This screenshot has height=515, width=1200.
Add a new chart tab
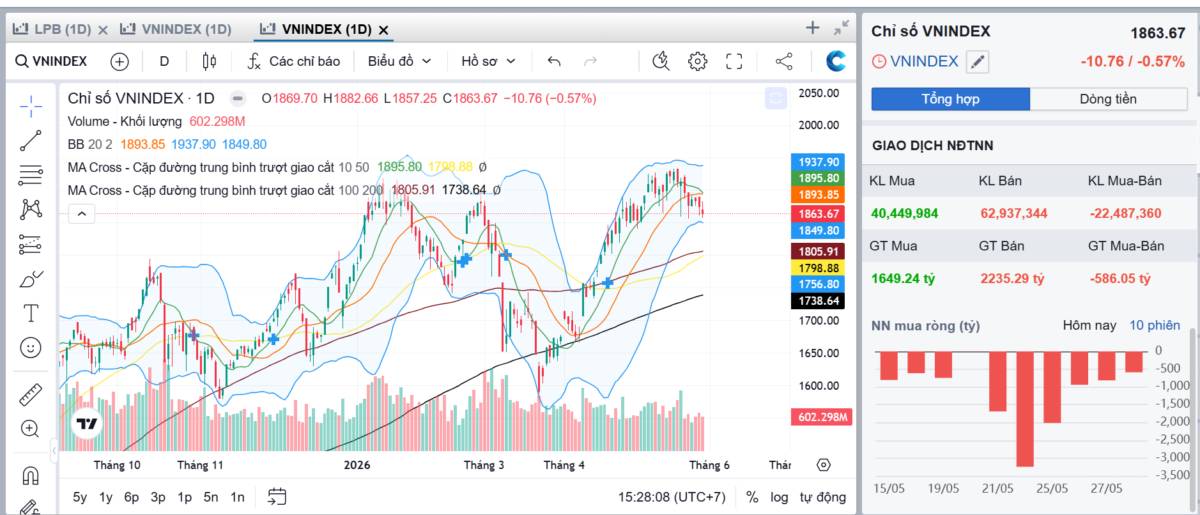tap(813, 28)
